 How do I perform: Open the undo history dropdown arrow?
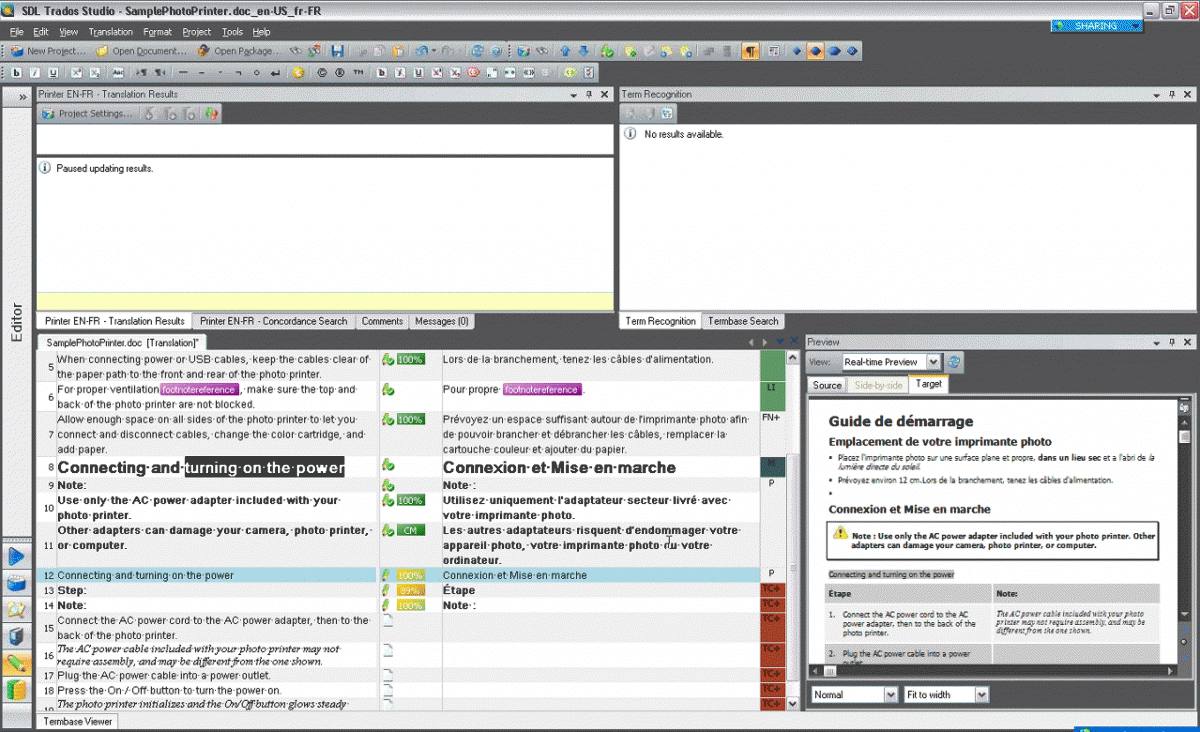coord(433,51)
